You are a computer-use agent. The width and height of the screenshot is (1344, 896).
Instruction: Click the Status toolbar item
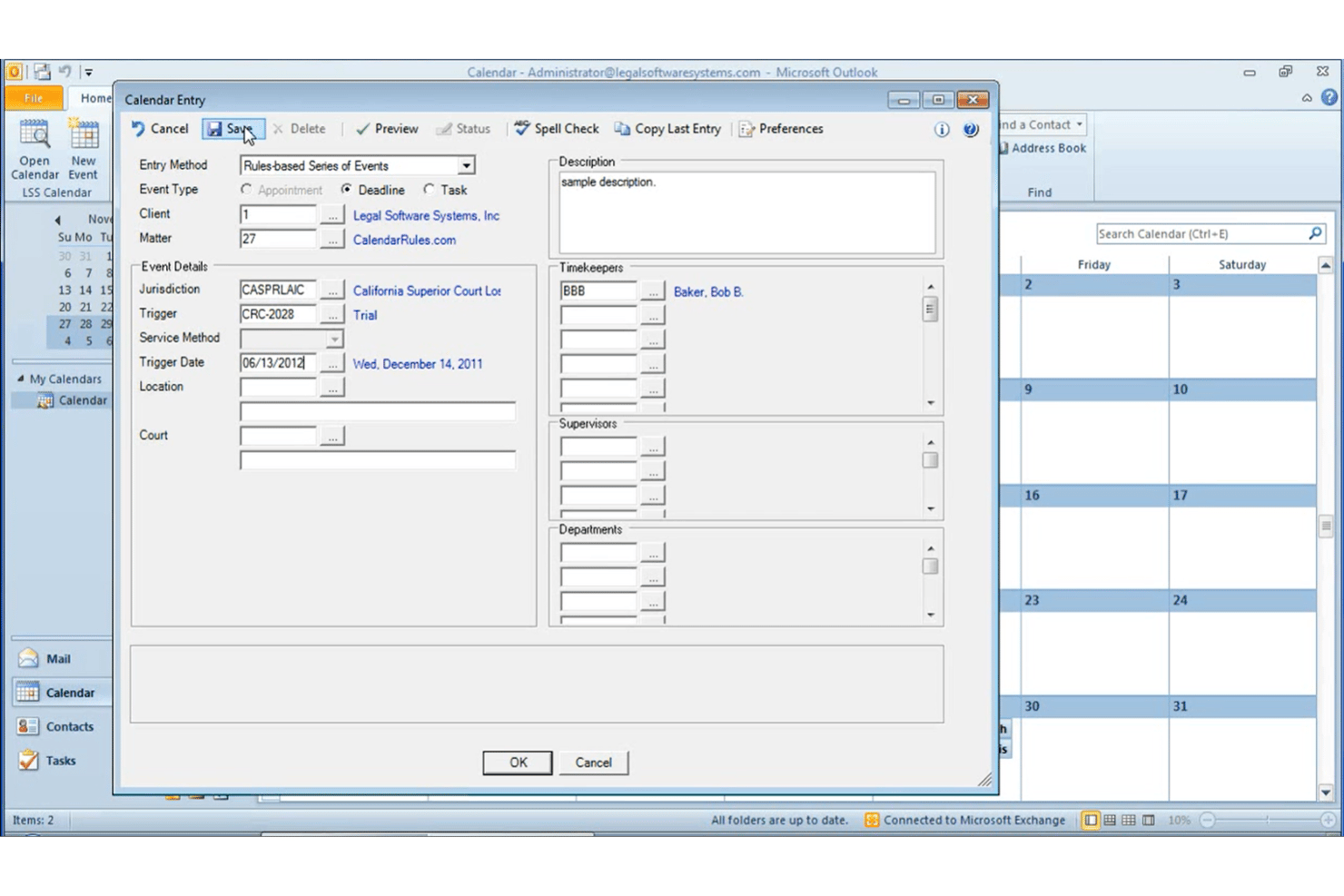463,129
